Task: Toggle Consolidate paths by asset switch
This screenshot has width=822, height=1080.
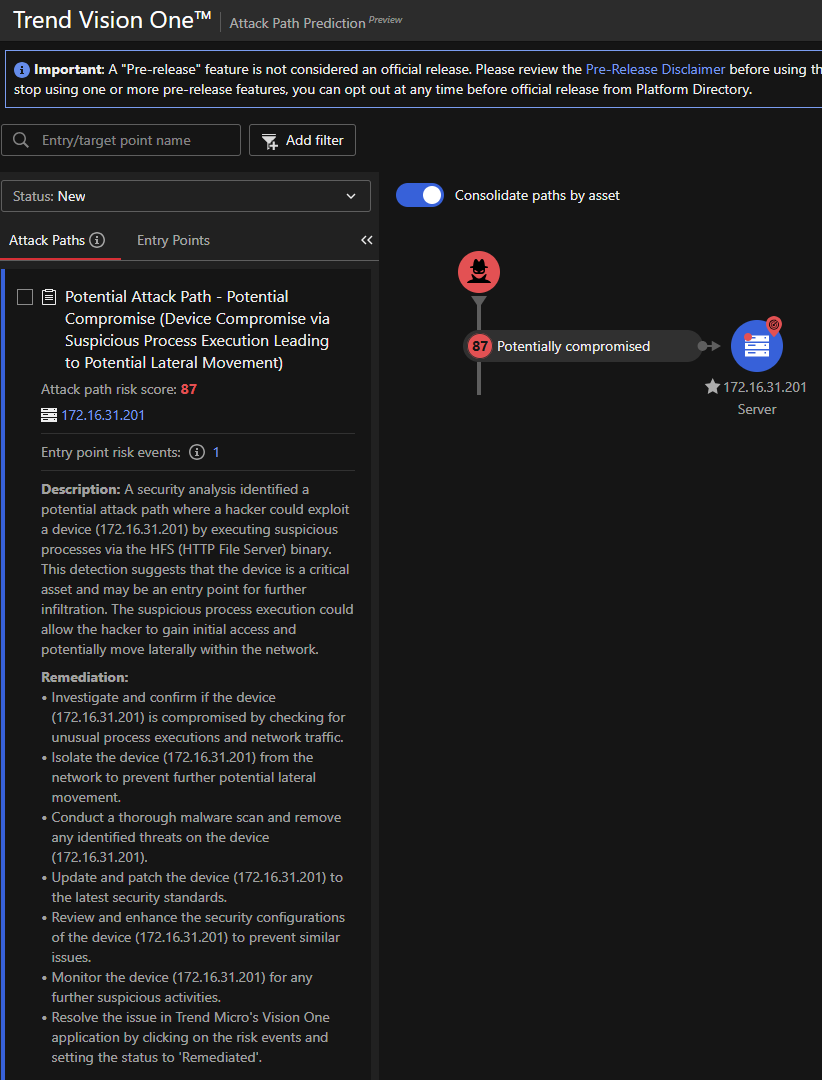Action: coord(420,195)
